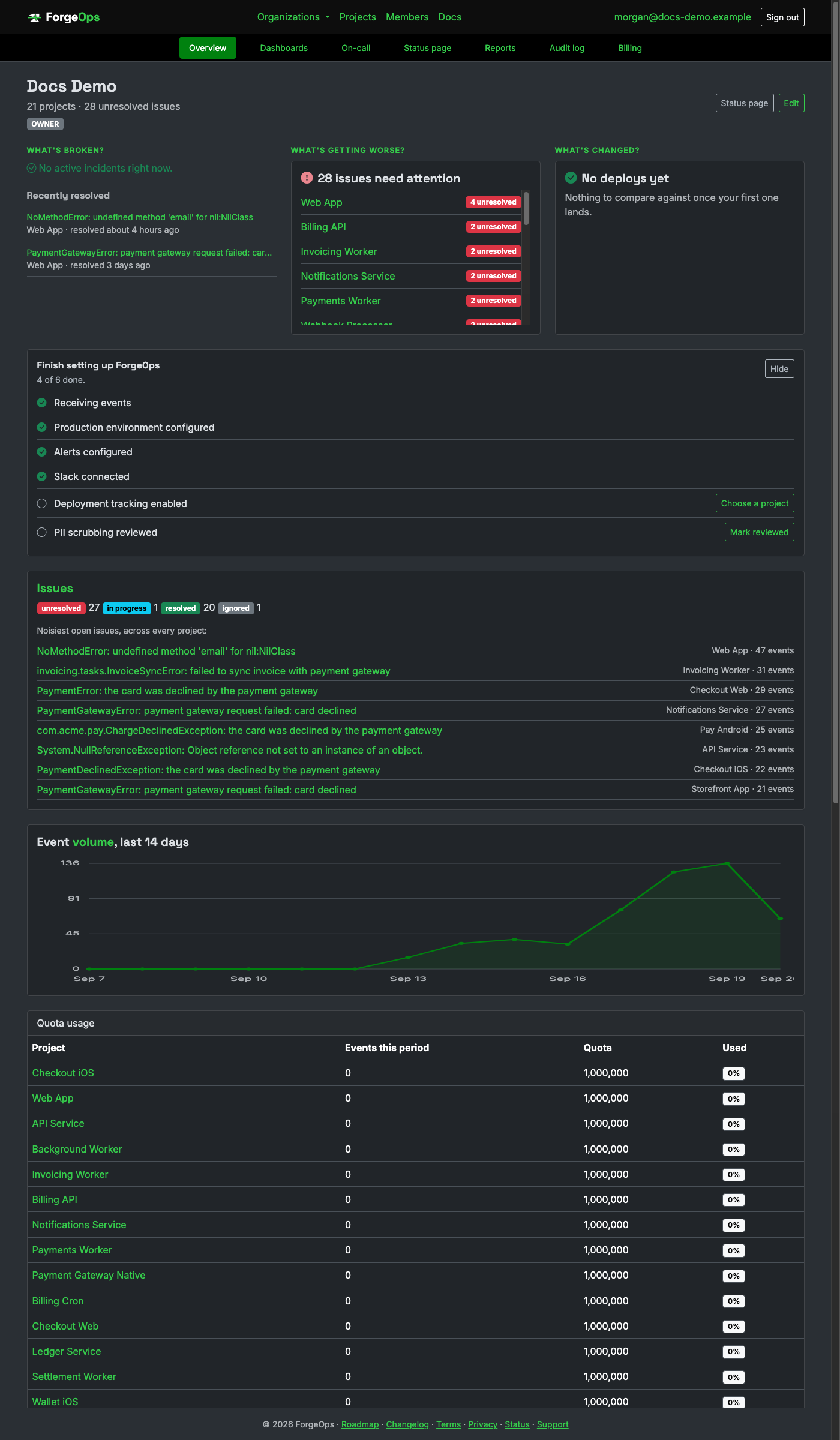The width and height of the screenshot is (840, 1440).
Task: Open the Organizations dropdown
Action: click(293, 17)
